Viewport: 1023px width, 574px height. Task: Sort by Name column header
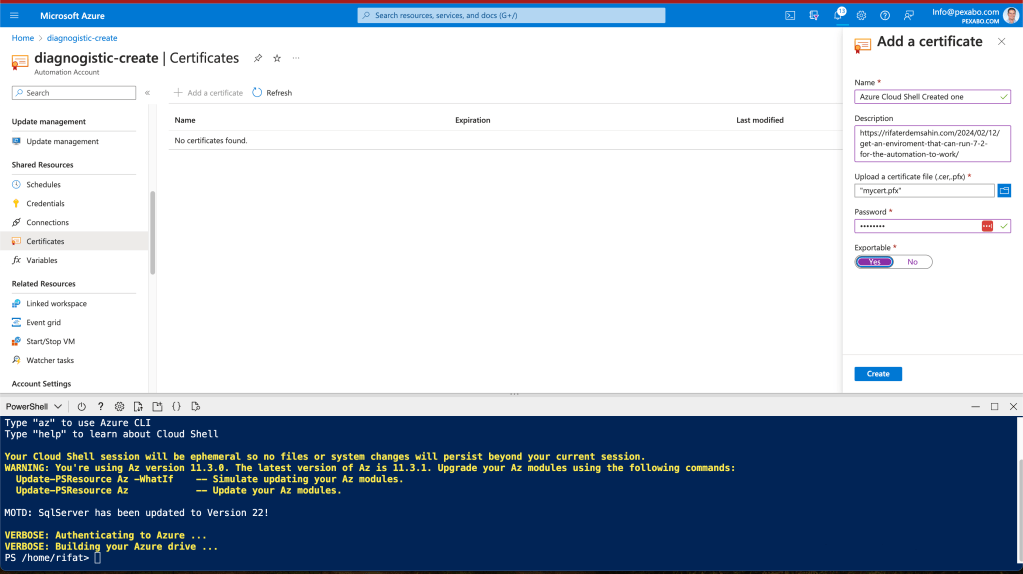click(185, 120)
